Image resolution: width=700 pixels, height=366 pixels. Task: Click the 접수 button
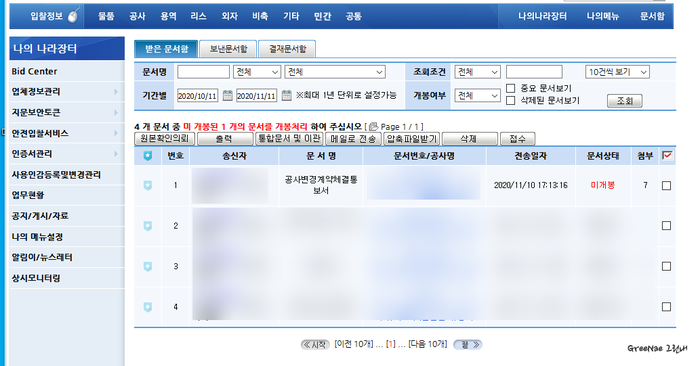tap(518, 139)
